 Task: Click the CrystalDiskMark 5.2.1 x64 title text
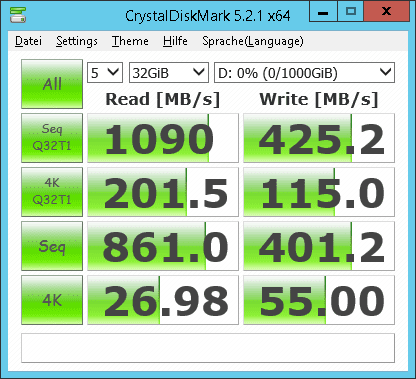(x=208, y=16)
